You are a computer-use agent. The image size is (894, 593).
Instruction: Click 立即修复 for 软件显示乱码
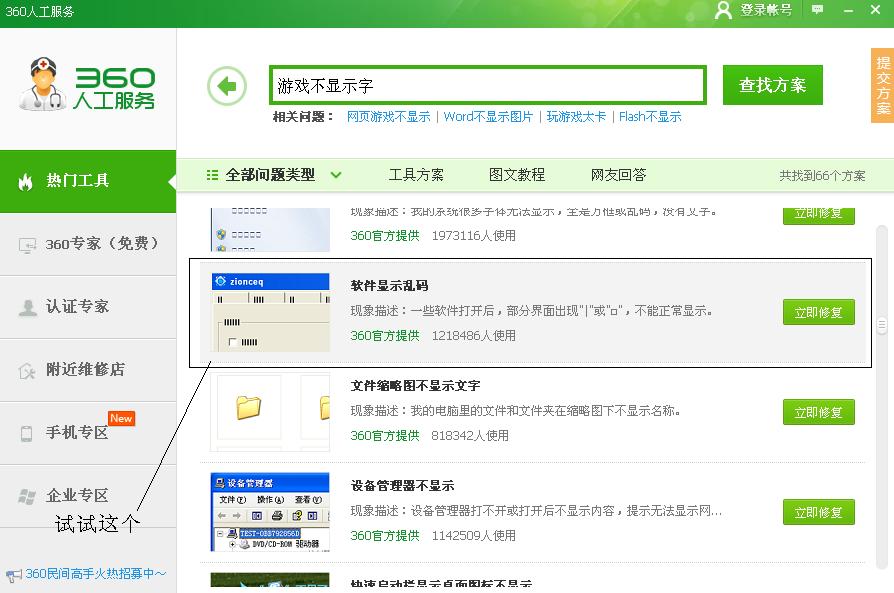point(819,312)
